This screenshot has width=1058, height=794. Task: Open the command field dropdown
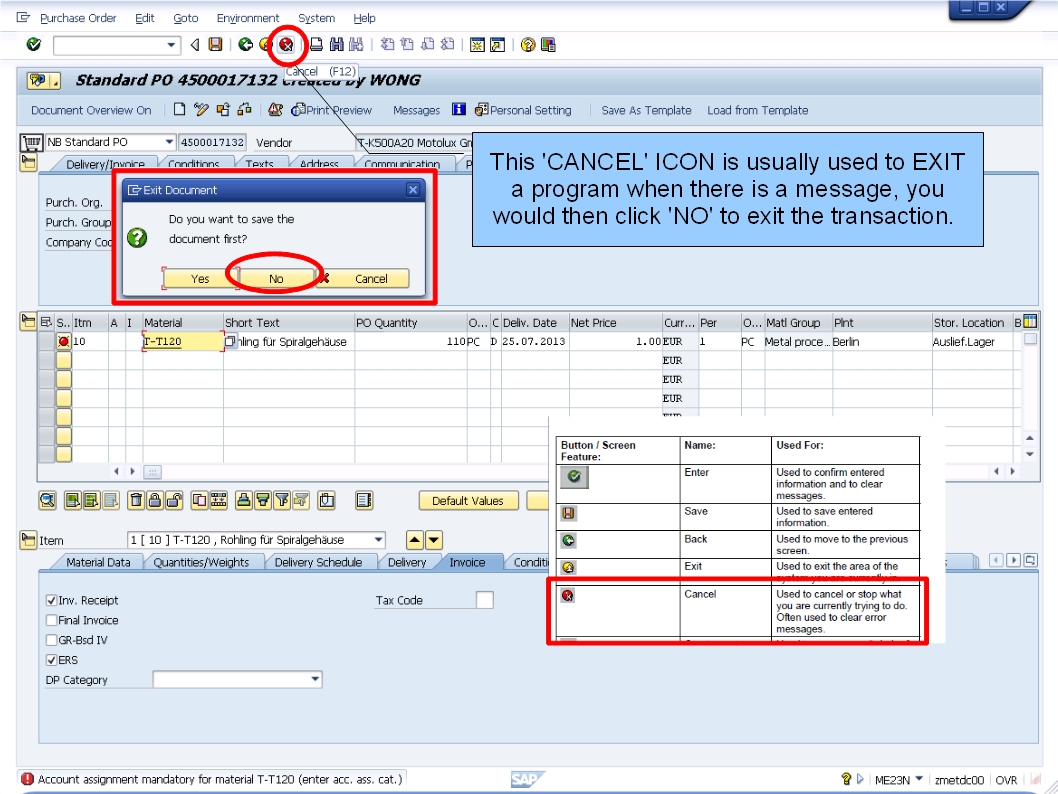point(171,45)
